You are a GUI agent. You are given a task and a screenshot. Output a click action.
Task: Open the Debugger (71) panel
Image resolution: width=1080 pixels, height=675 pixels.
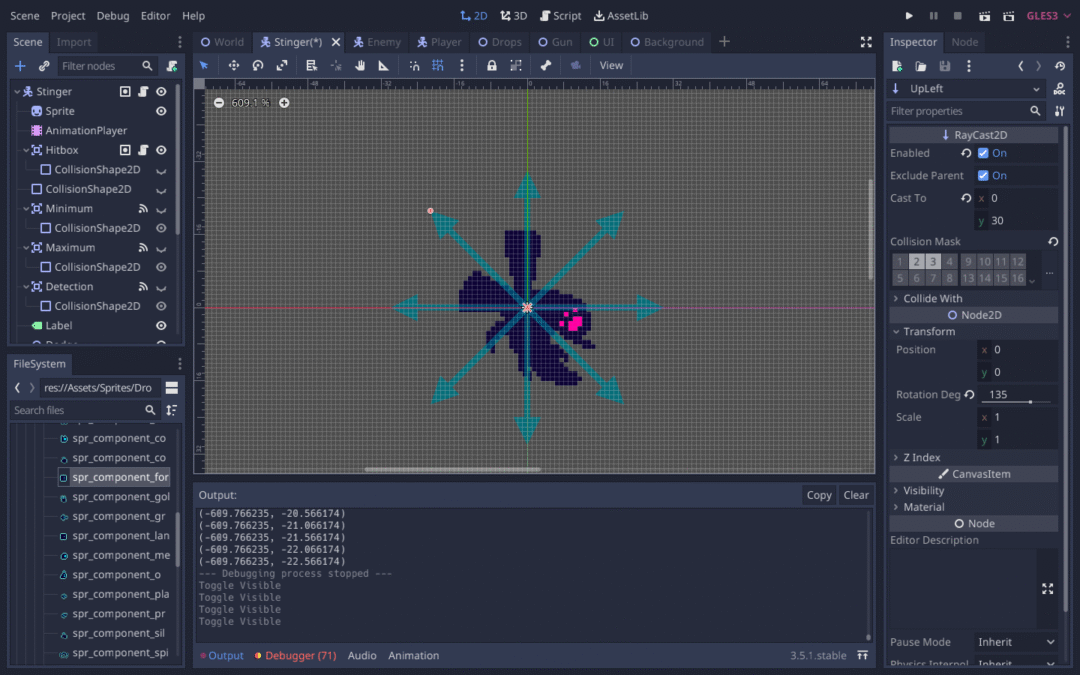[295, 656]
